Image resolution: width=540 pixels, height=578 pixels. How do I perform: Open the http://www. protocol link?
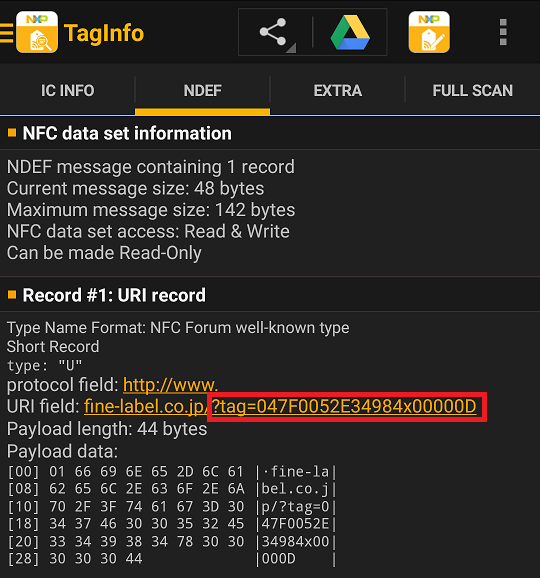(170, 385)
